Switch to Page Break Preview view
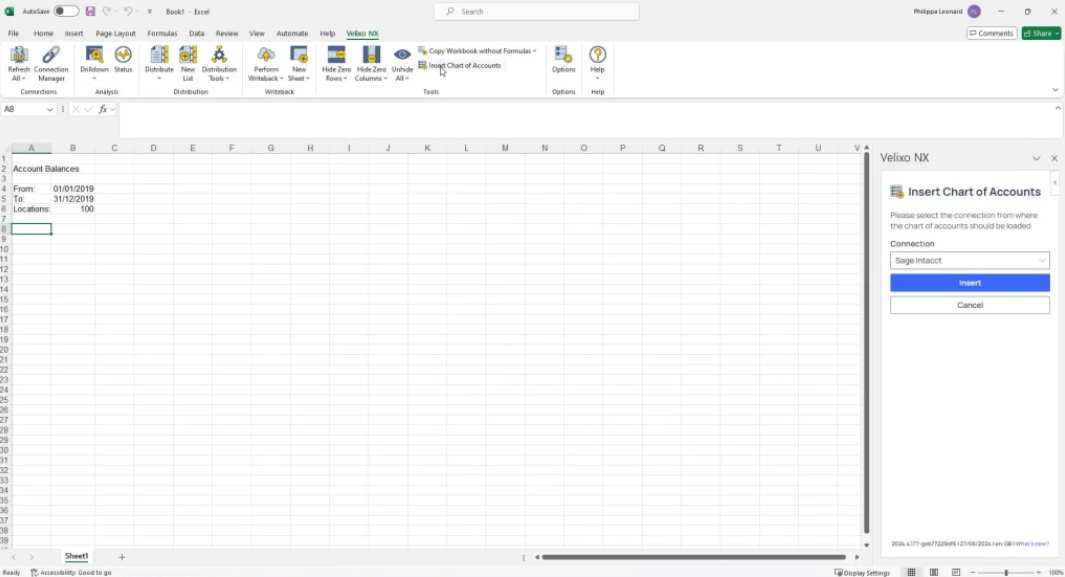 (956, 572)
